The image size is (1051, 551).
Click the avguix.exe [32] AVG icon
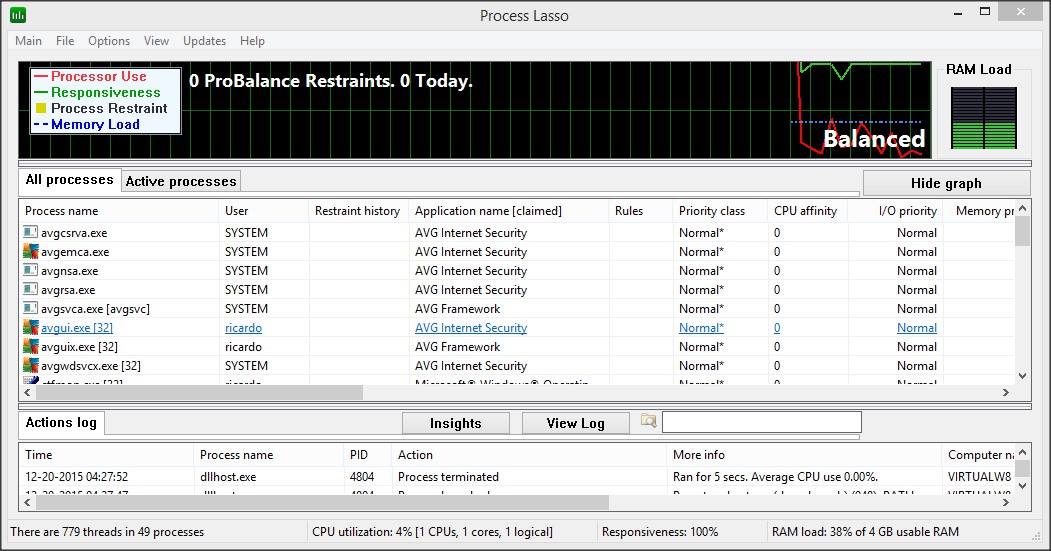click(31, 347)
